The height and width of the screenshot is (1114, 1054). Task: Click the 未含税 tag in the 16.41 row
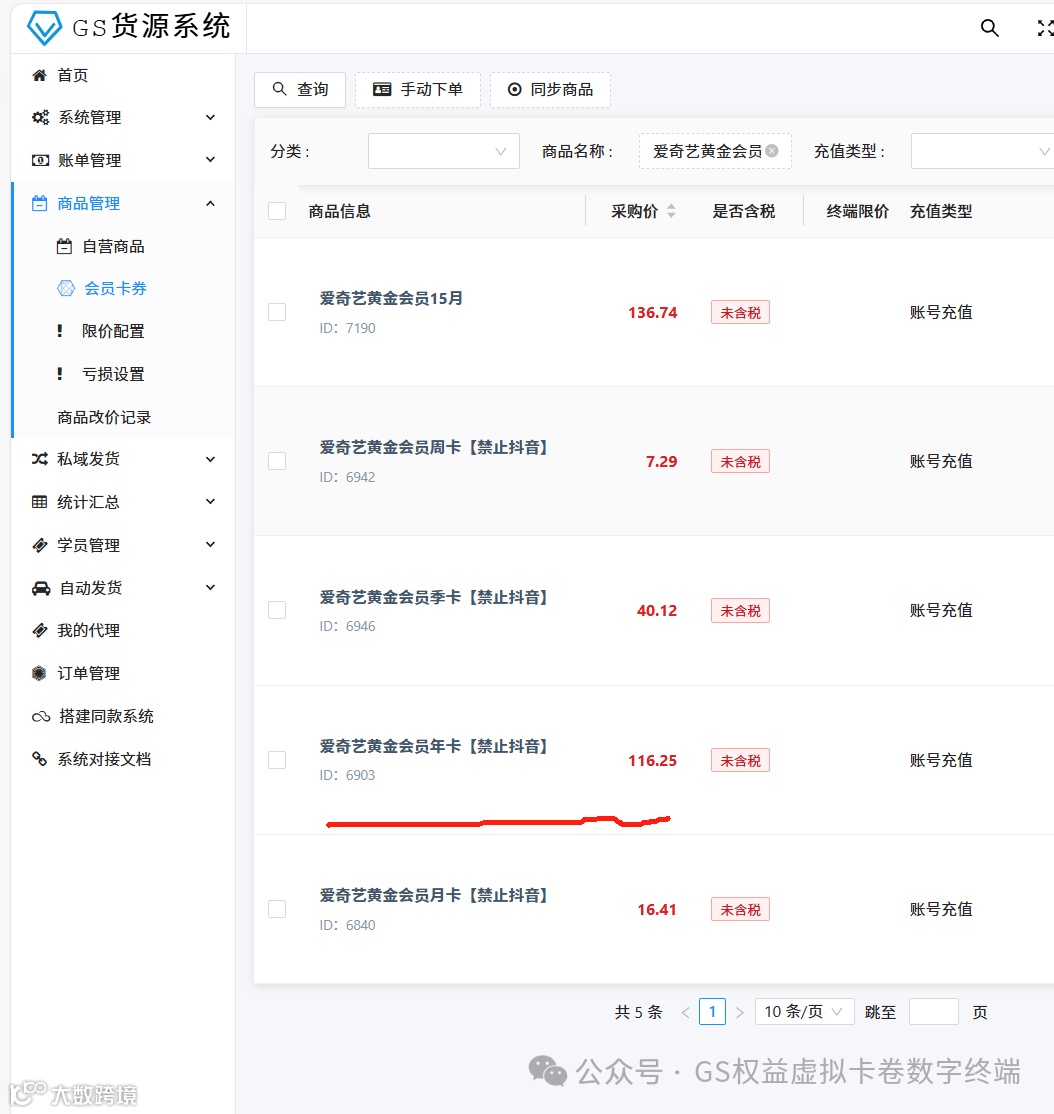click(740, 909)
